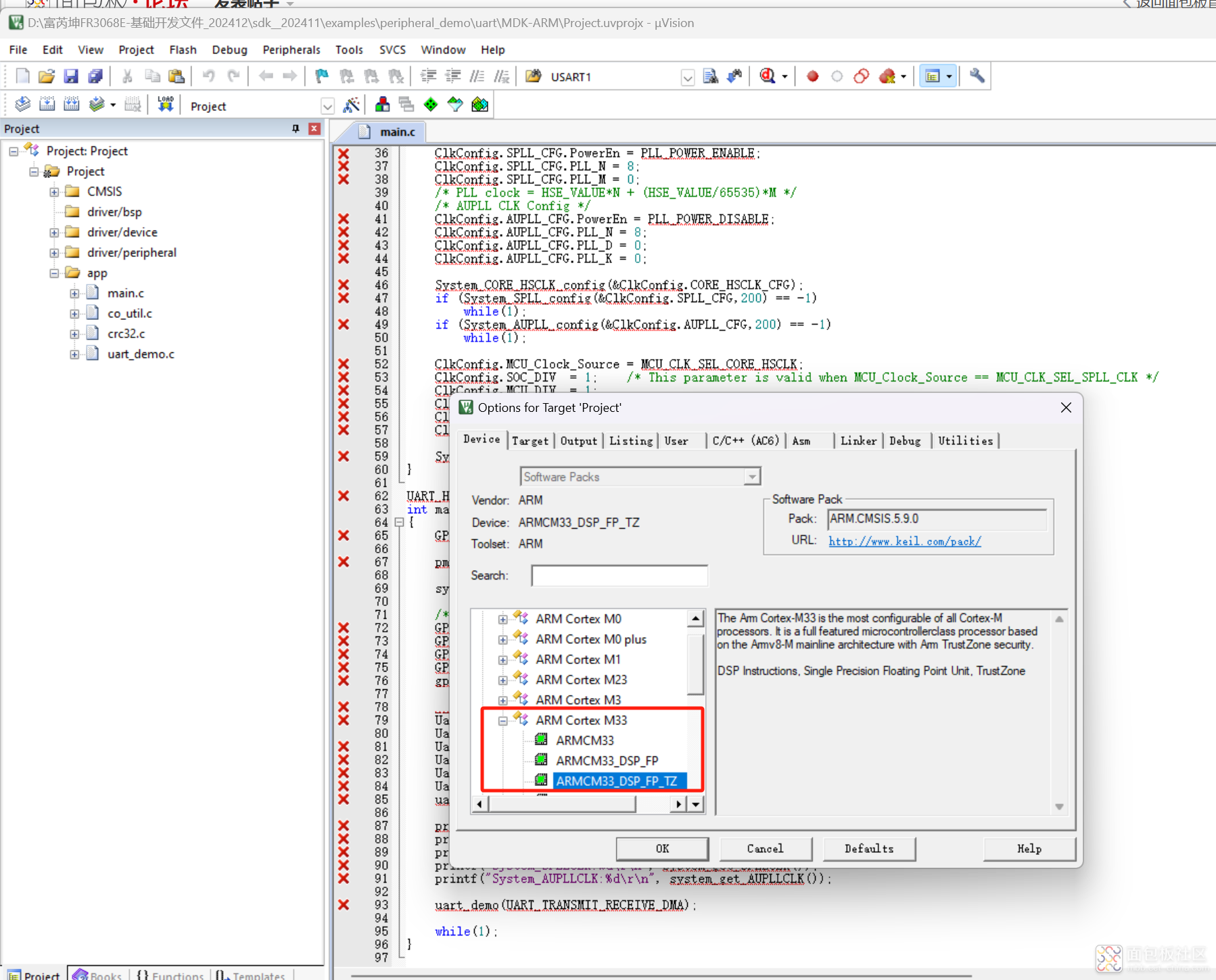Viewport: 1216px width, 980px height.
Task: Click the Manage Project Items colored blocks icon
Action: 382,105
